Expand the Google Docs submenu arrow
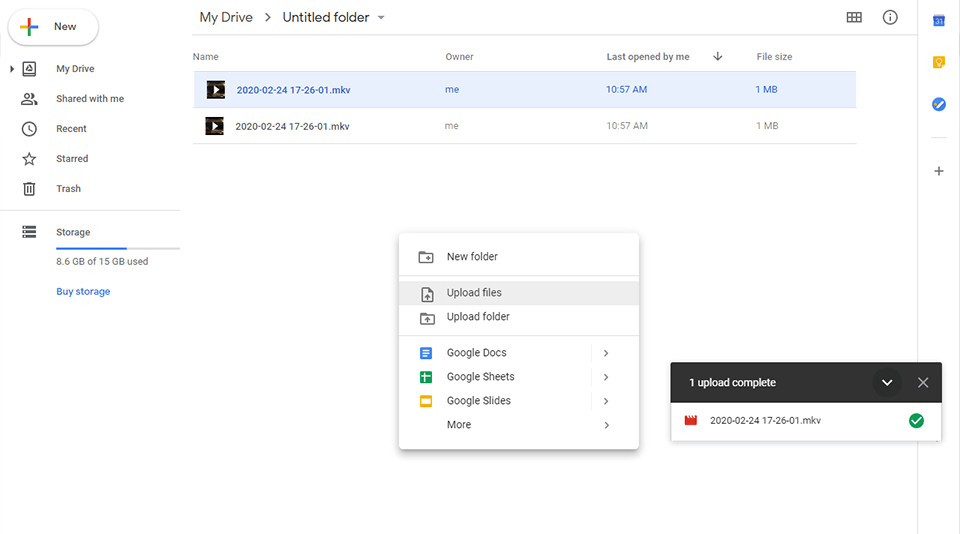 coord(606,353)
